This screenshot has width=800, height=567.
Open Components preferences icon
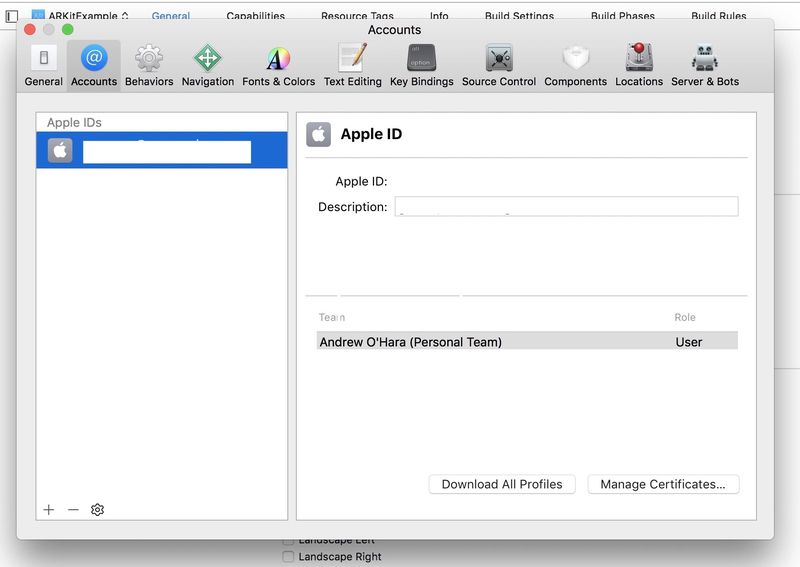pyautogui.click(x=576, y=58)
